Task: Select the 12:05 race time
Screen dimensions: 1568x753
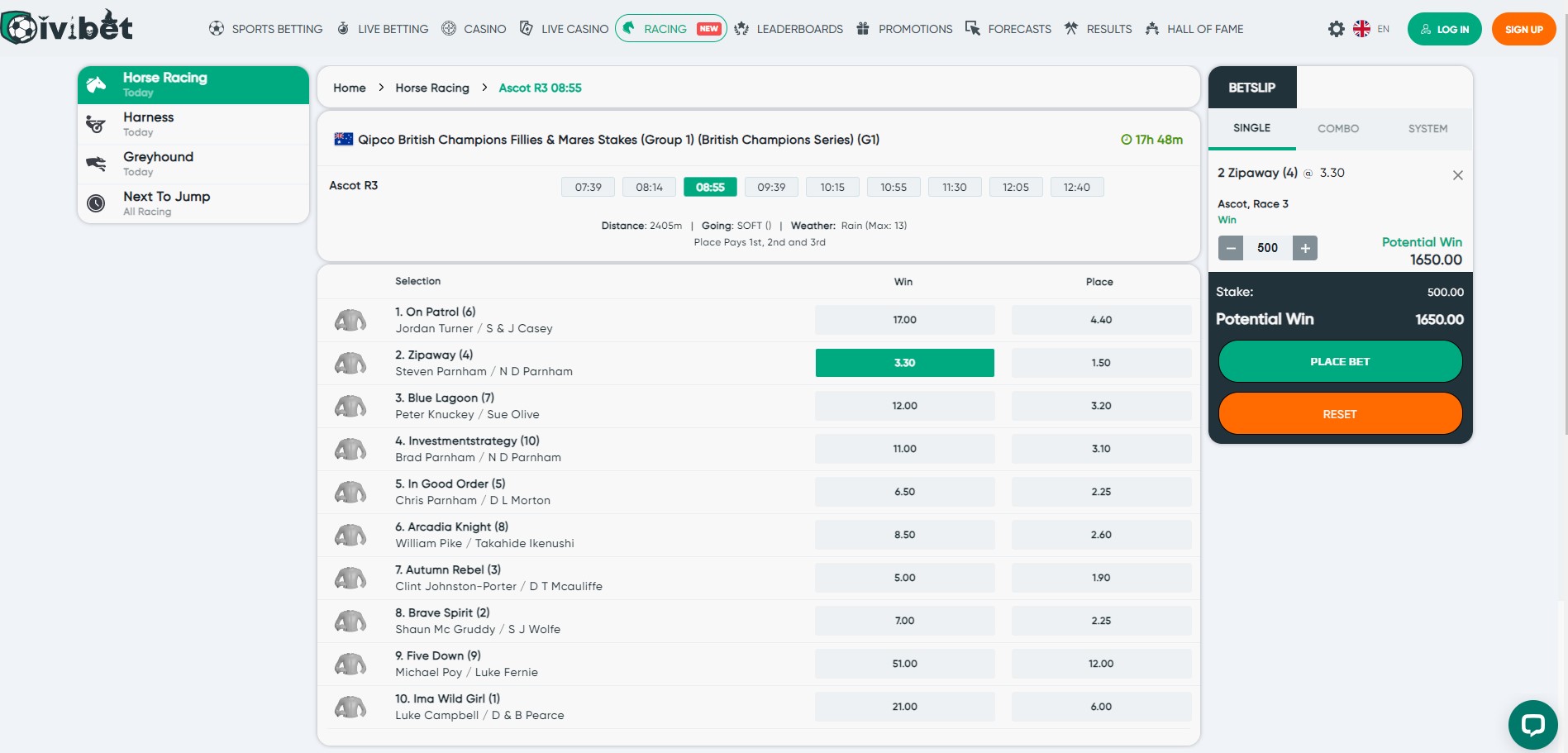Action: [1016, 187]
